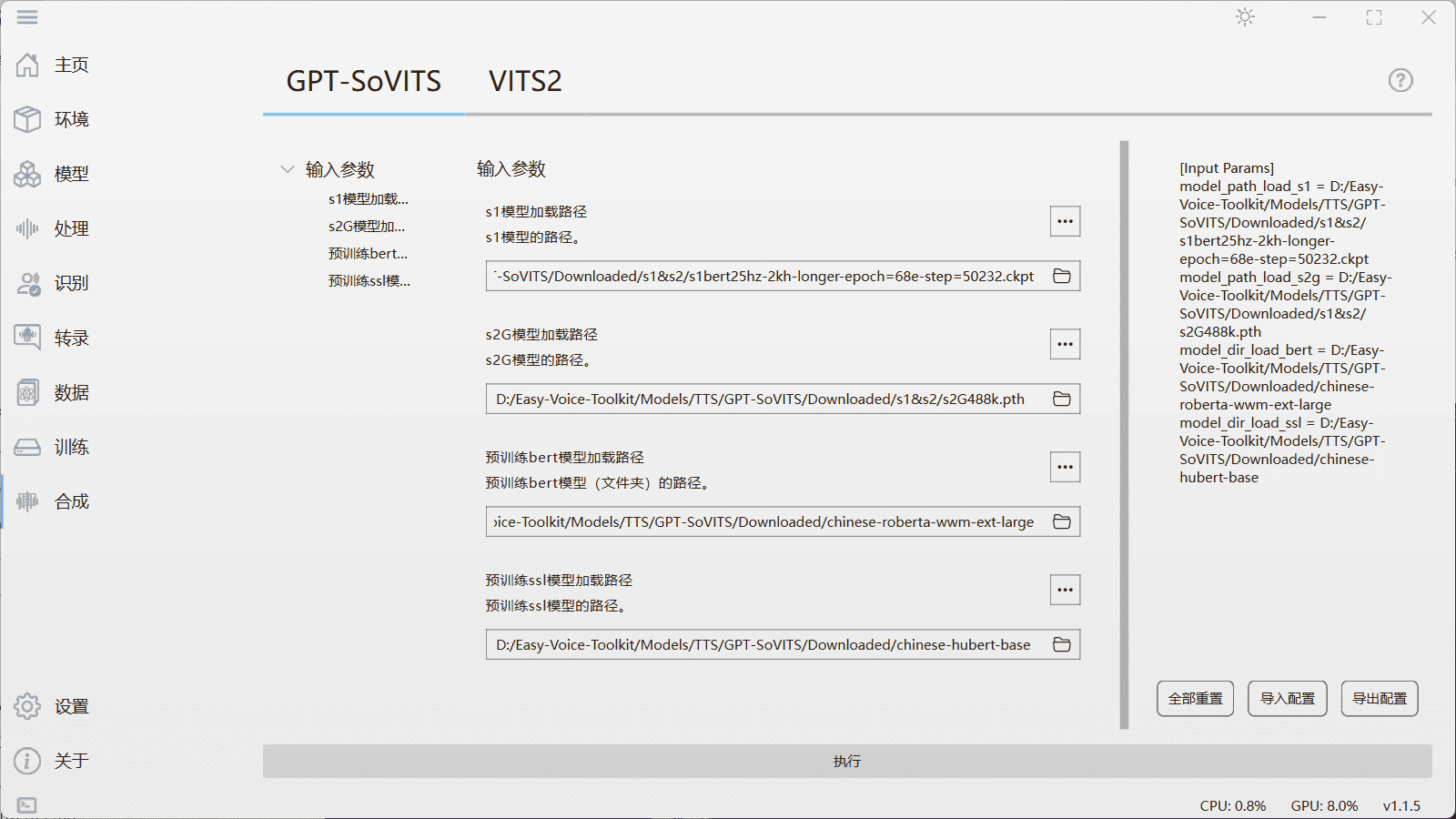Open more options for 预训练ssl模型加载路径

[x=1065, y=590]
